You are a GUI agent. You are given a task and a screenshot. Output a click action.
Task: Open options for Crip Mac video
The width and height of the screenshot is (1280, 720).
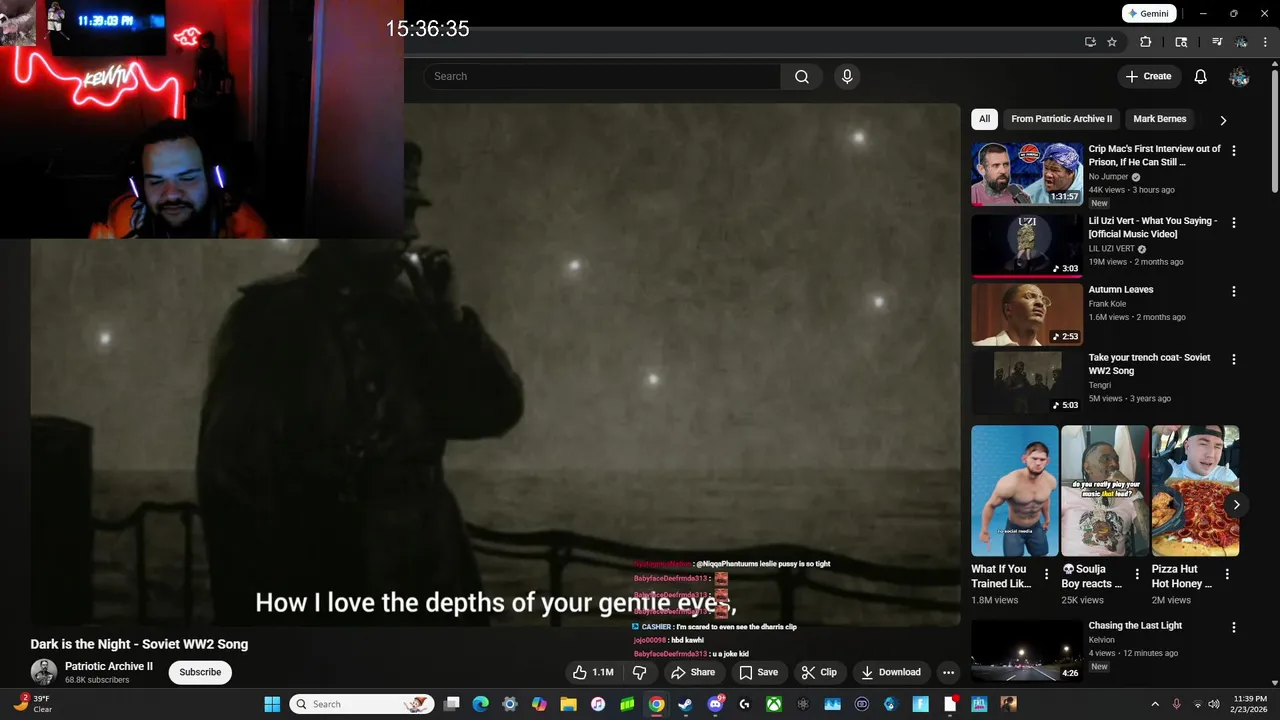pyautogui.click(x=1233, y=151)
